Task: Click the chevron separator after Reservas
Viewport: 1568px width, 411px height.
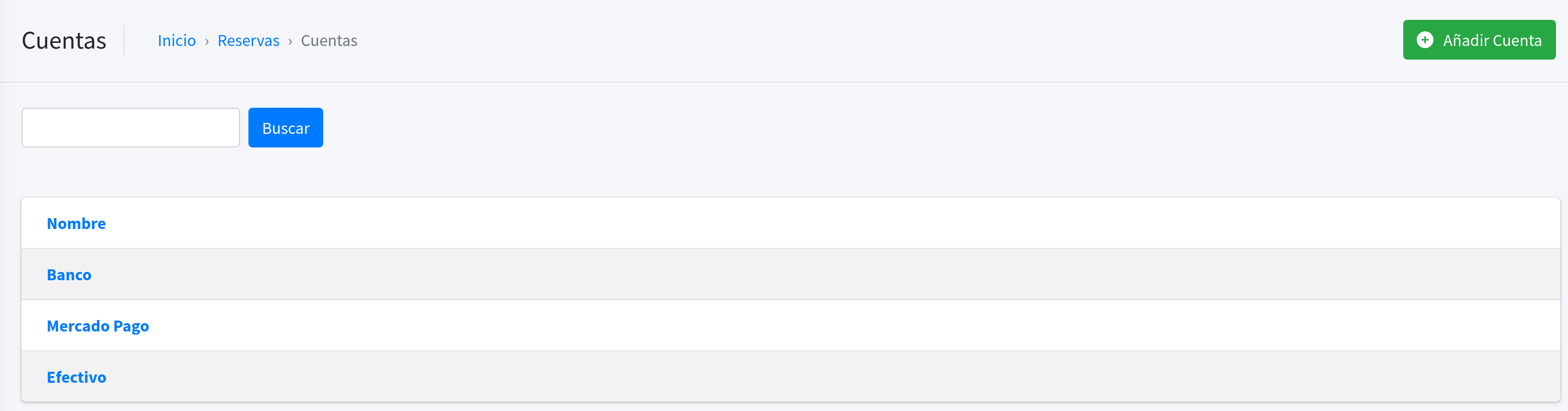Action: point(290,41)
